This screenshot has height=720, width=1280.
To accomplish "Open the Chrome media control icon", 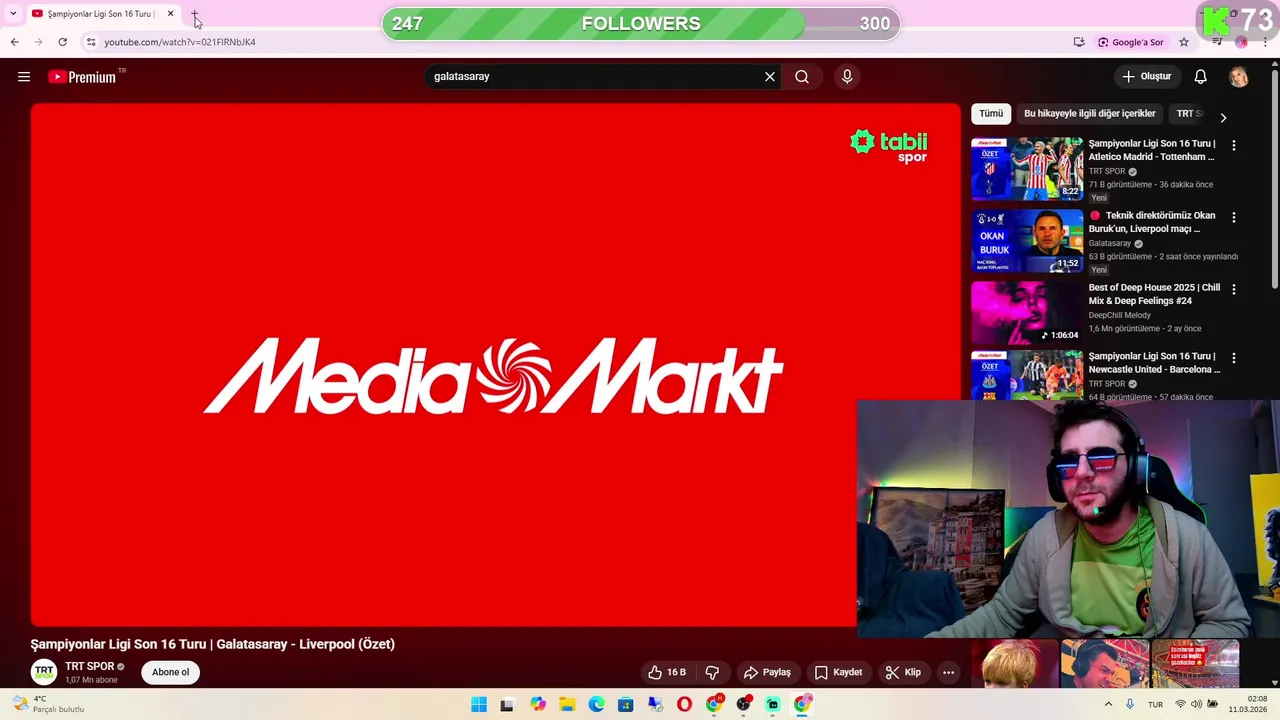I will coord(1217,42).
